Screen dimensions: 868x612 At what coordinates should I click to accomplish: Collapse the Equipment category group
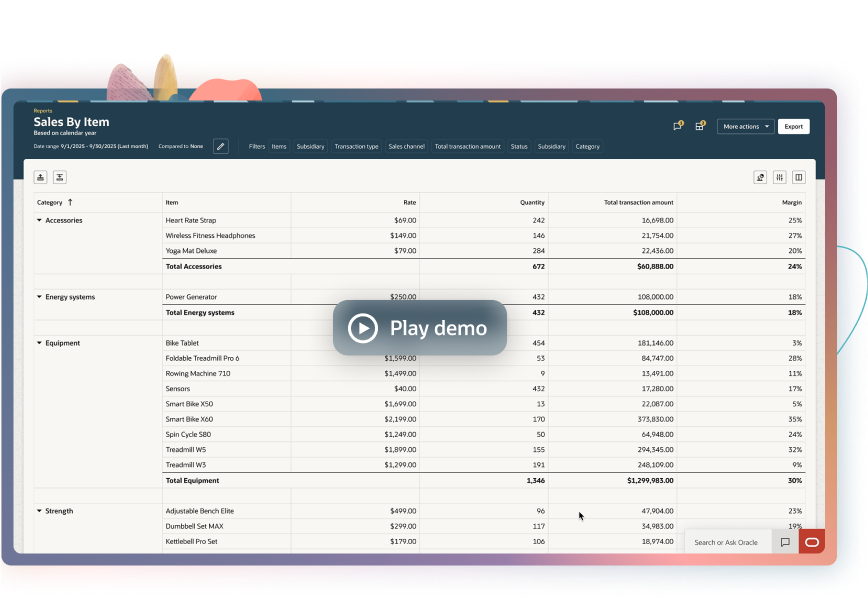(x=40, y=343)
